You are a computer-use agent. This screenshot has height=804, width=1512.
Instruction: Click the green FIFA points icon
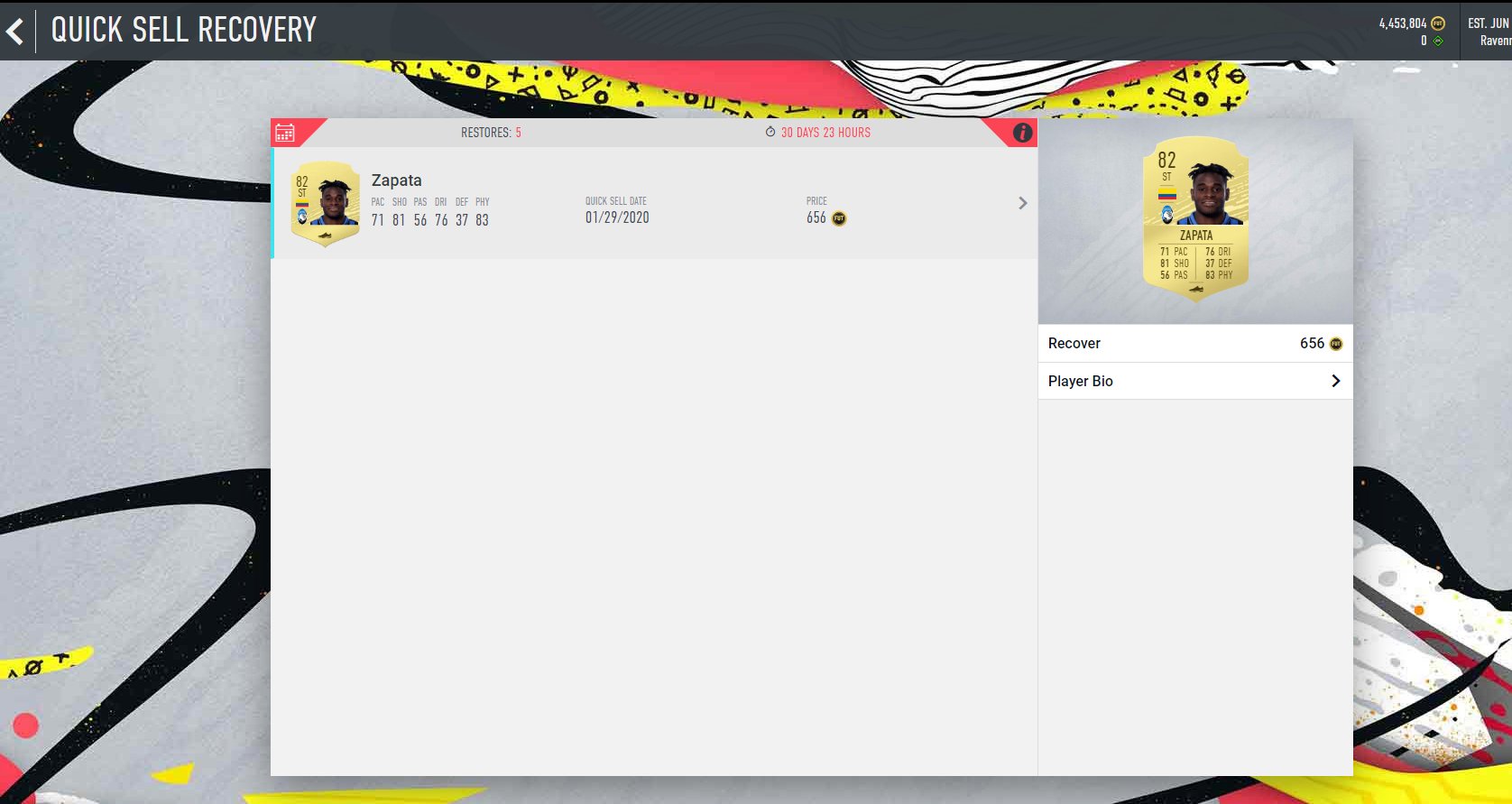[1438, 41]
